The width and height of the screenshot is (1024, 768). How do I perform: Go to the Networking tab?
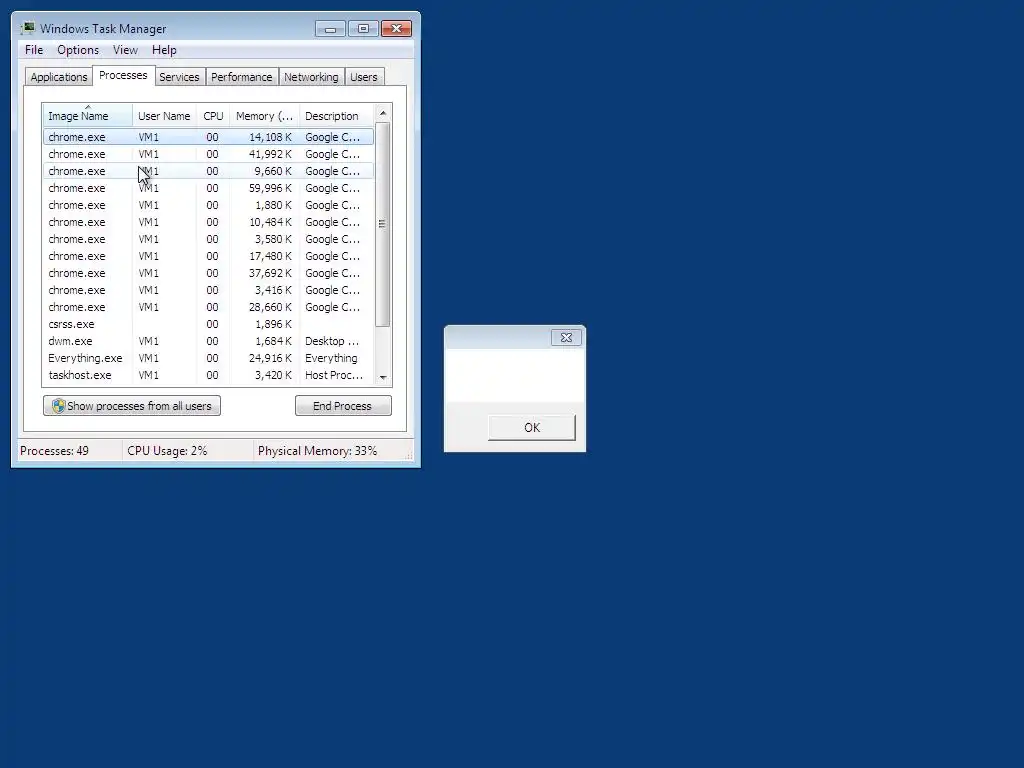(x=312, y=77)
